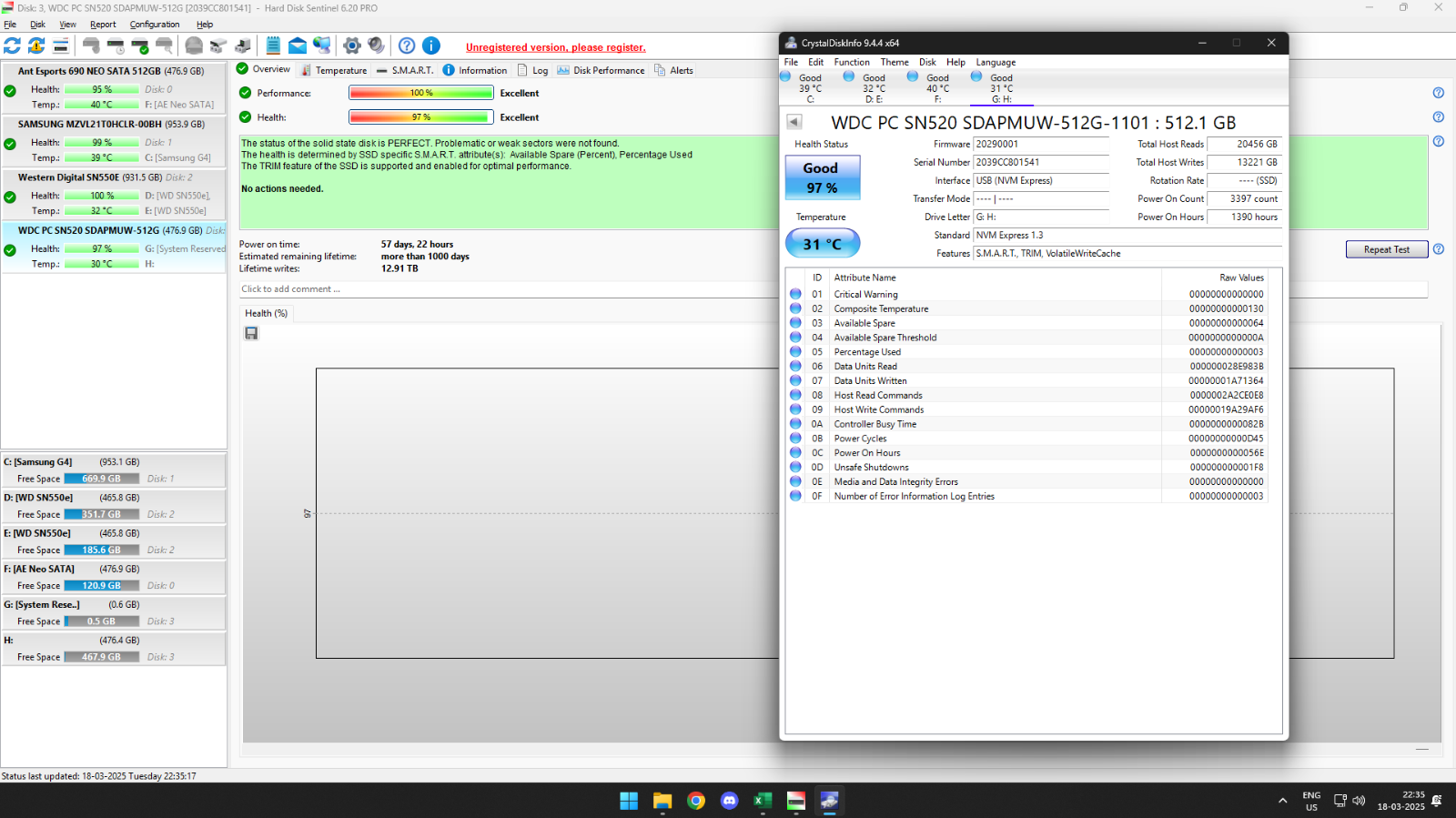1456x818 pixels.
Task: Open the notepad report icon in toolbar
Action: (273, 45)
